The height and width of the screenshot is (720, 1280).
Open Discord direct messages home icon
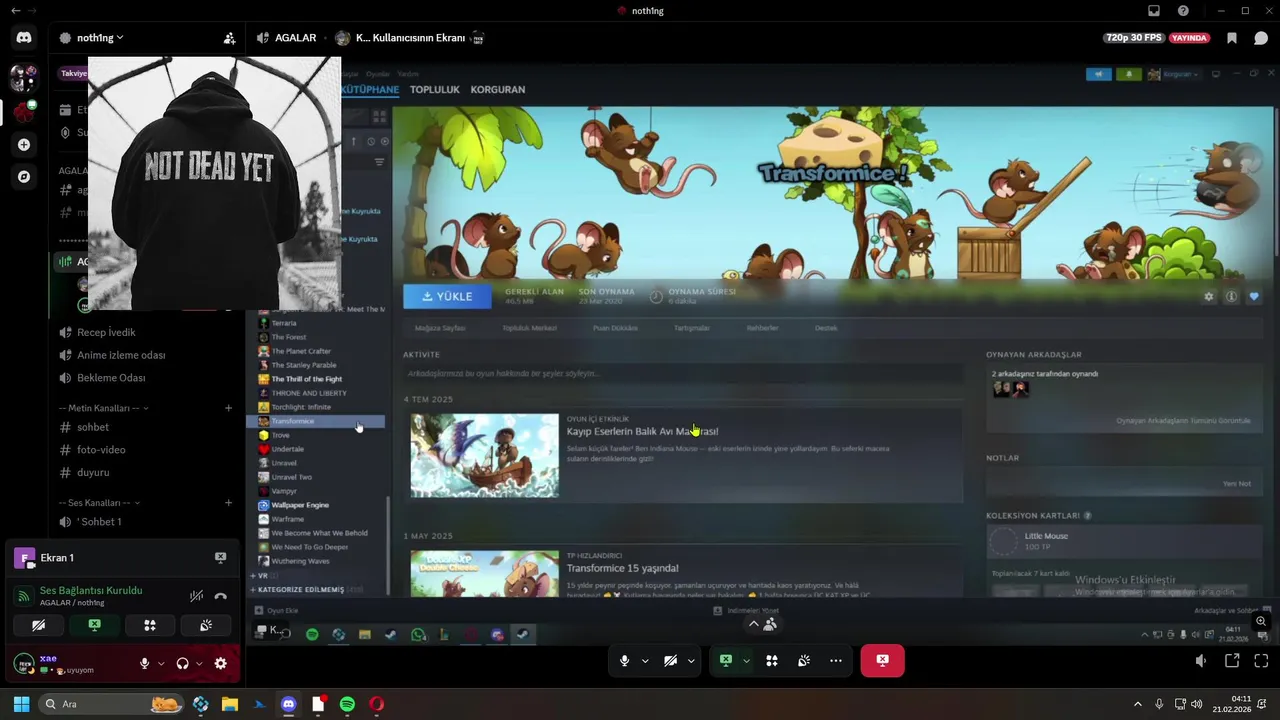(24, 38)
